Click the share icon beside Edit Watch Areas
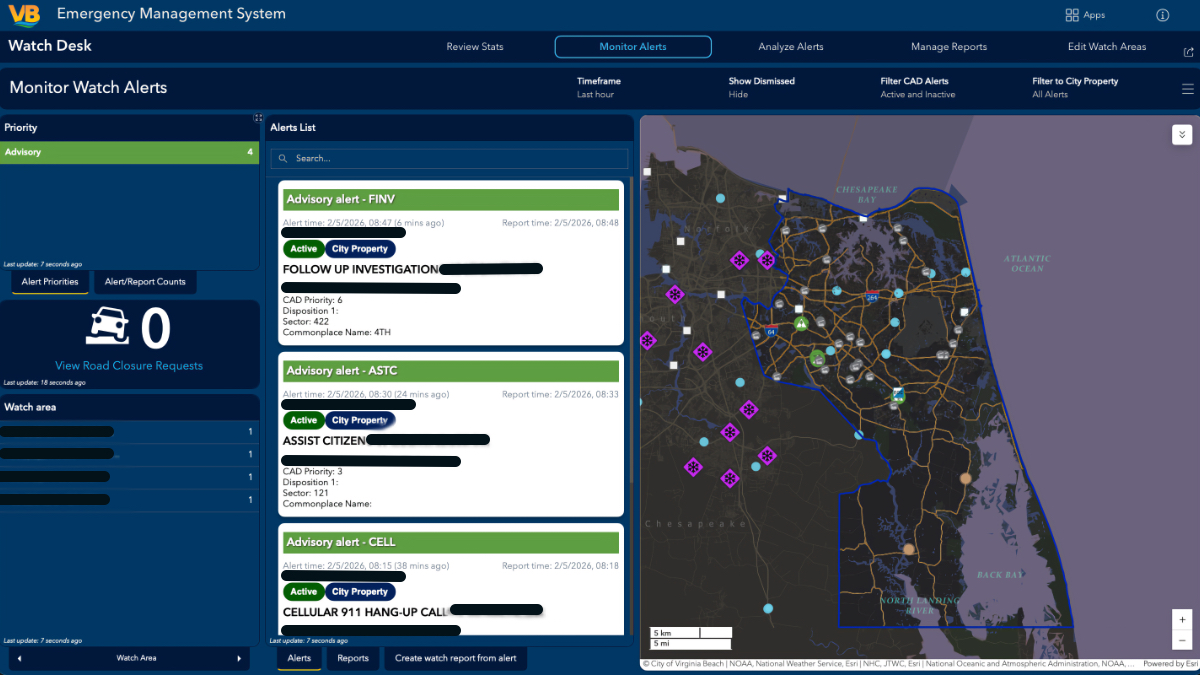The height and width of the screenshot is (675, 1200). 1188,51
